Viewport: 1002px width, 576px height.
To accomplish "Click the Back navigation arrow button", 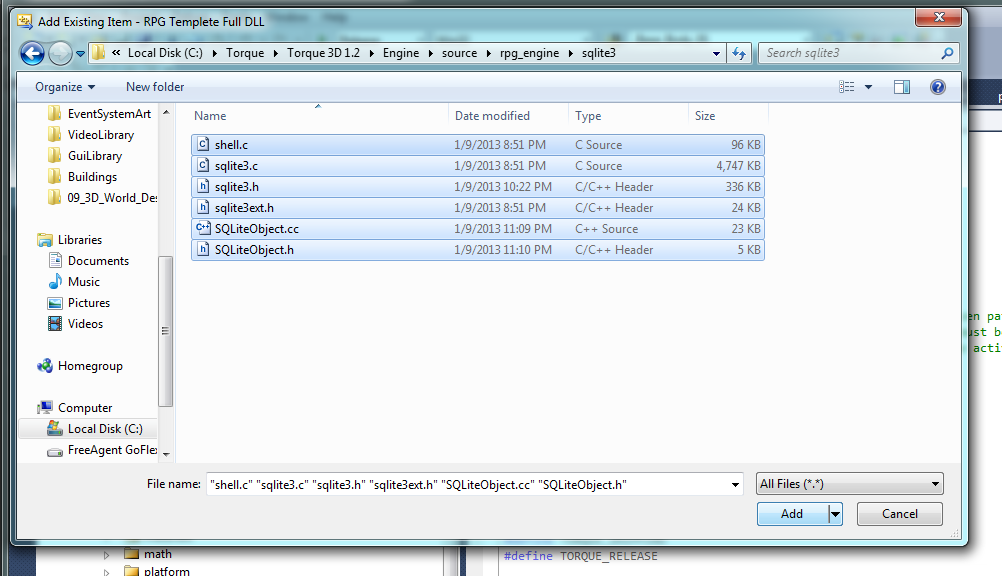I will point(32,54).
